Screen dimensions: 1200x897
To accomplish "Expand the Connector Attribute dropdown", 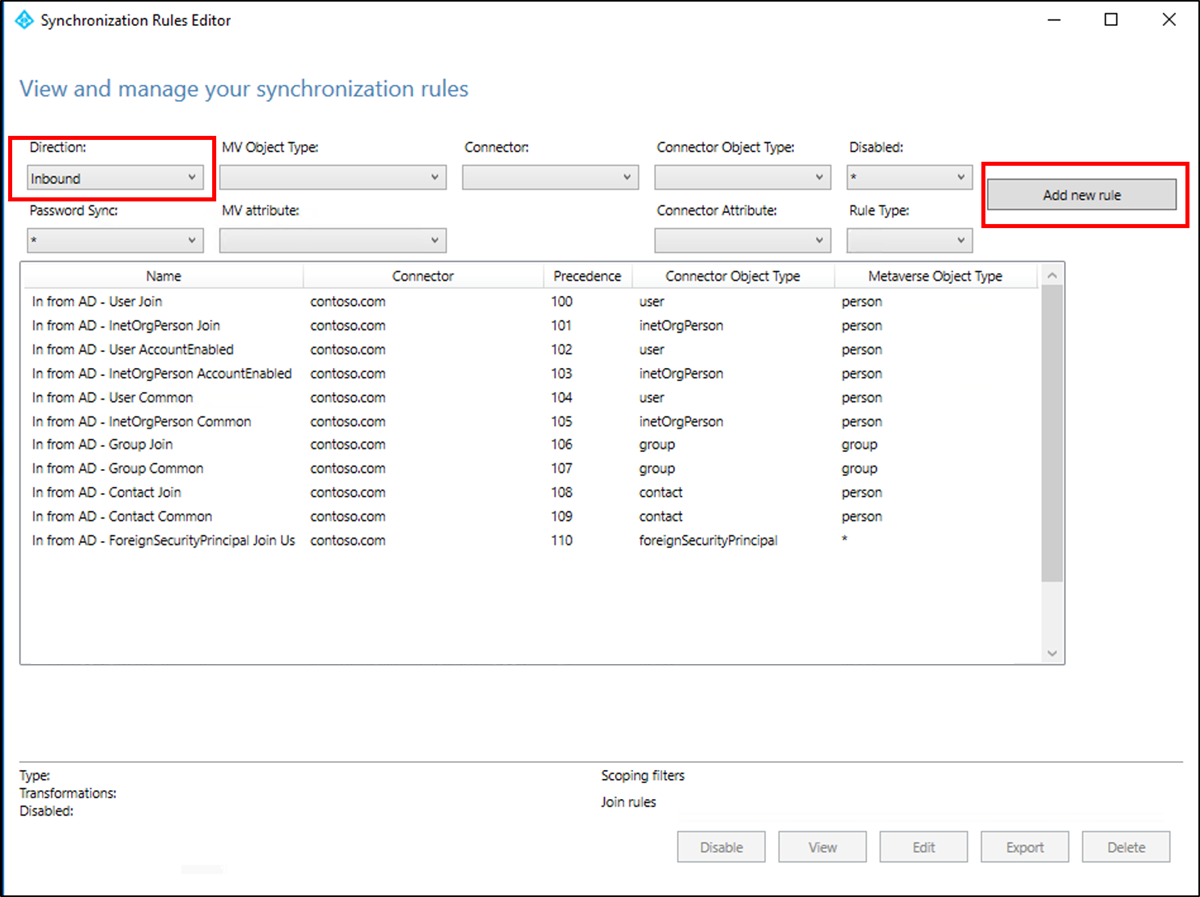I will (x=742, y=241).
